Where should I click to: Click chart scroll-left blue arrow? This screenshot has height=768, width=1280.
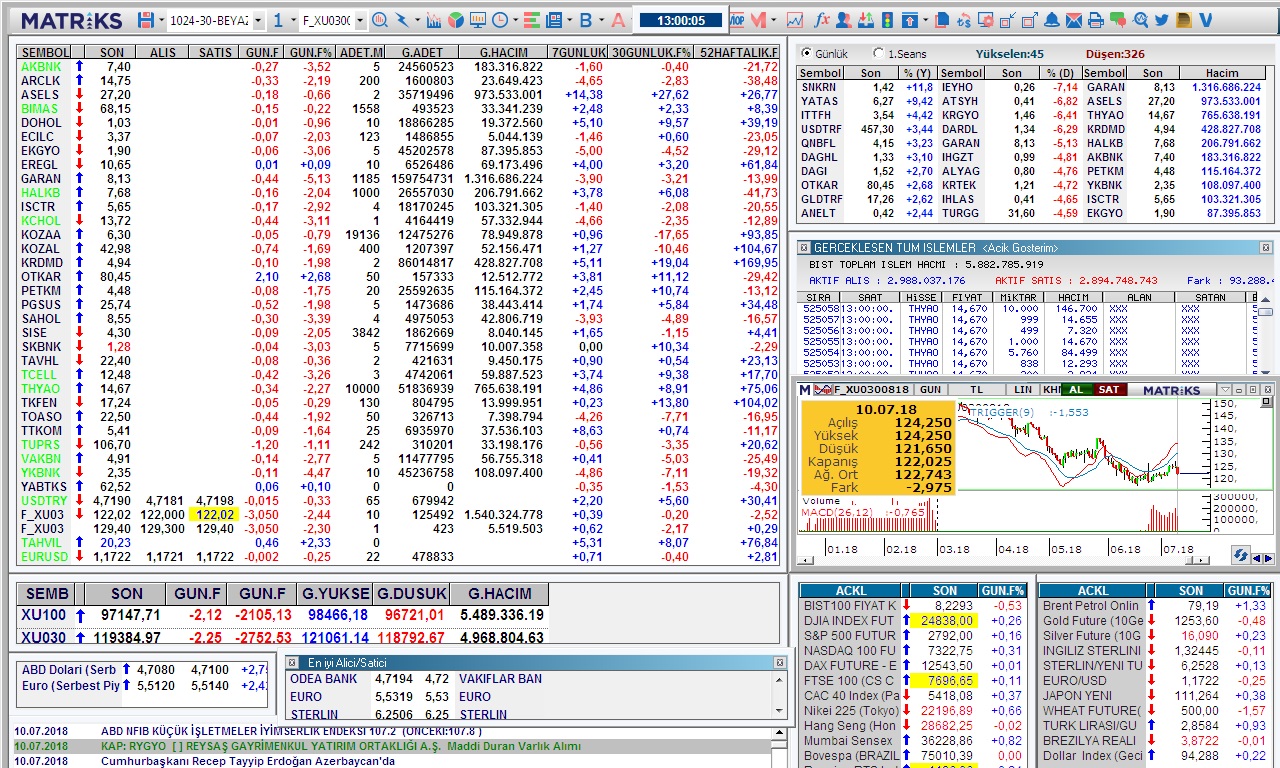1258,558
